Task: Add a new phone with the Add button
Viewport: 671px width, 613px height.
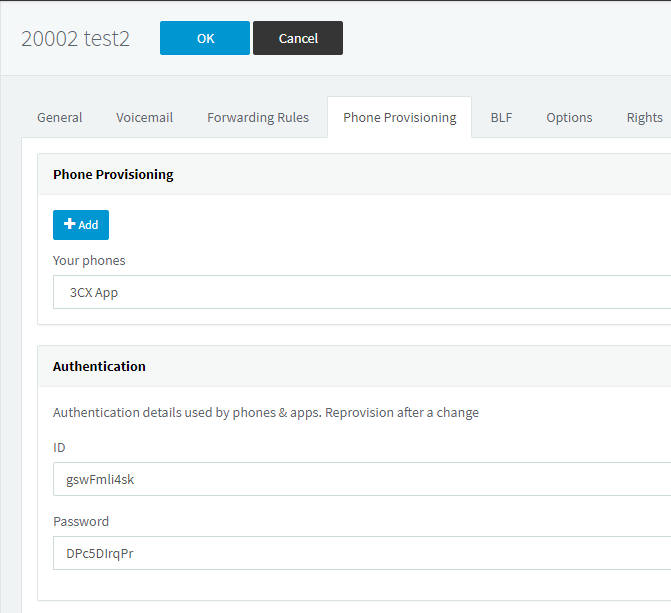Action: (x=81, y=225)
